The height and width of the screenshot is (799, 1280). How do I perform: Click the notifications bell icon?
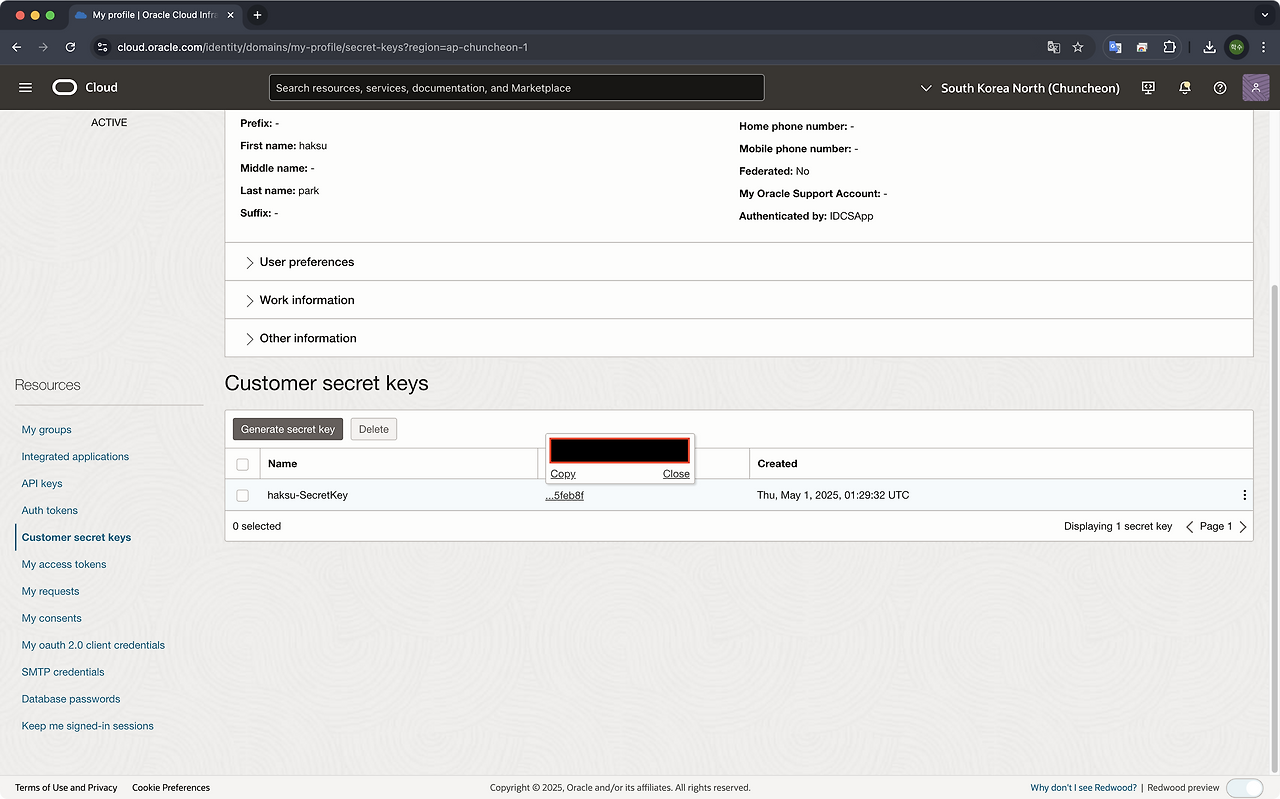coord(1185,88)
